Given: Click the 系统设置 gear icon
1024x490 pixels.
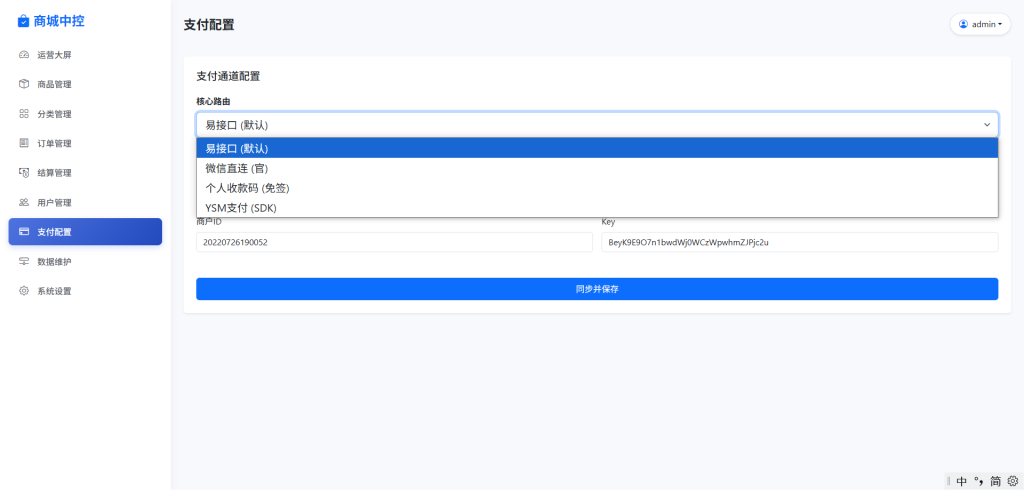Looking at the screenshot, I should (x=24, y=291).
